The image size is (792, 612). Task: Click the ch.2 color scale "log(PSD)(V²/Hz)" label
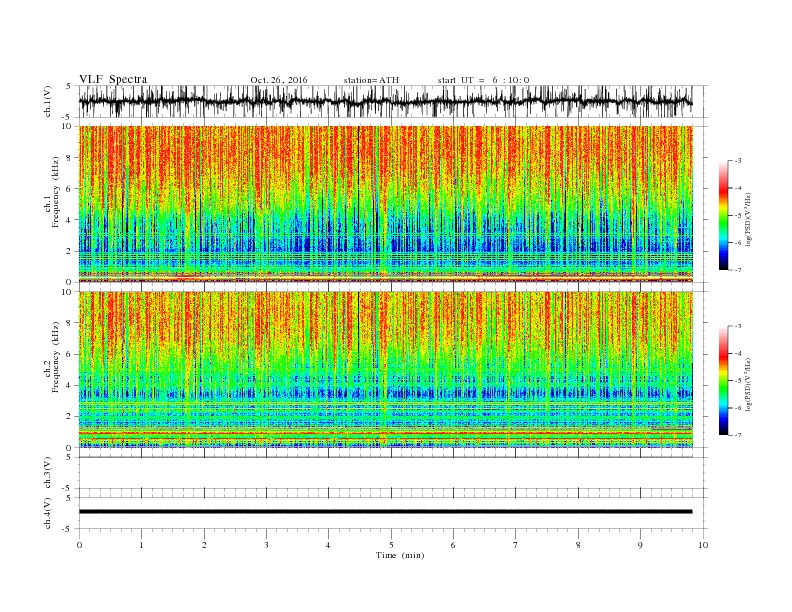point(748,384)
